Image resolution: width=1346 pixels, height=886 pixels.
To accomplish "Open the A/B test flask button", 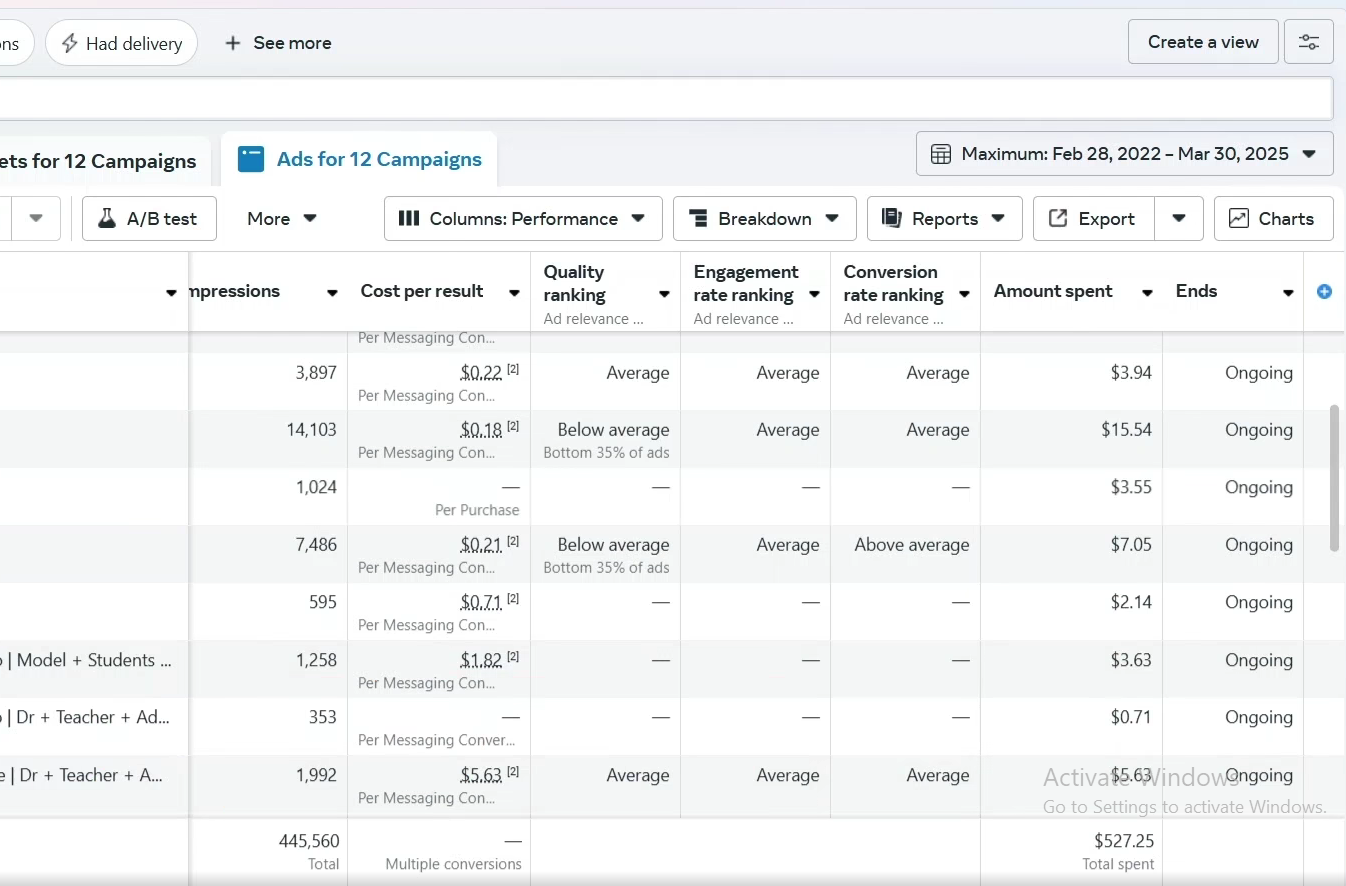I will point(149,219).
